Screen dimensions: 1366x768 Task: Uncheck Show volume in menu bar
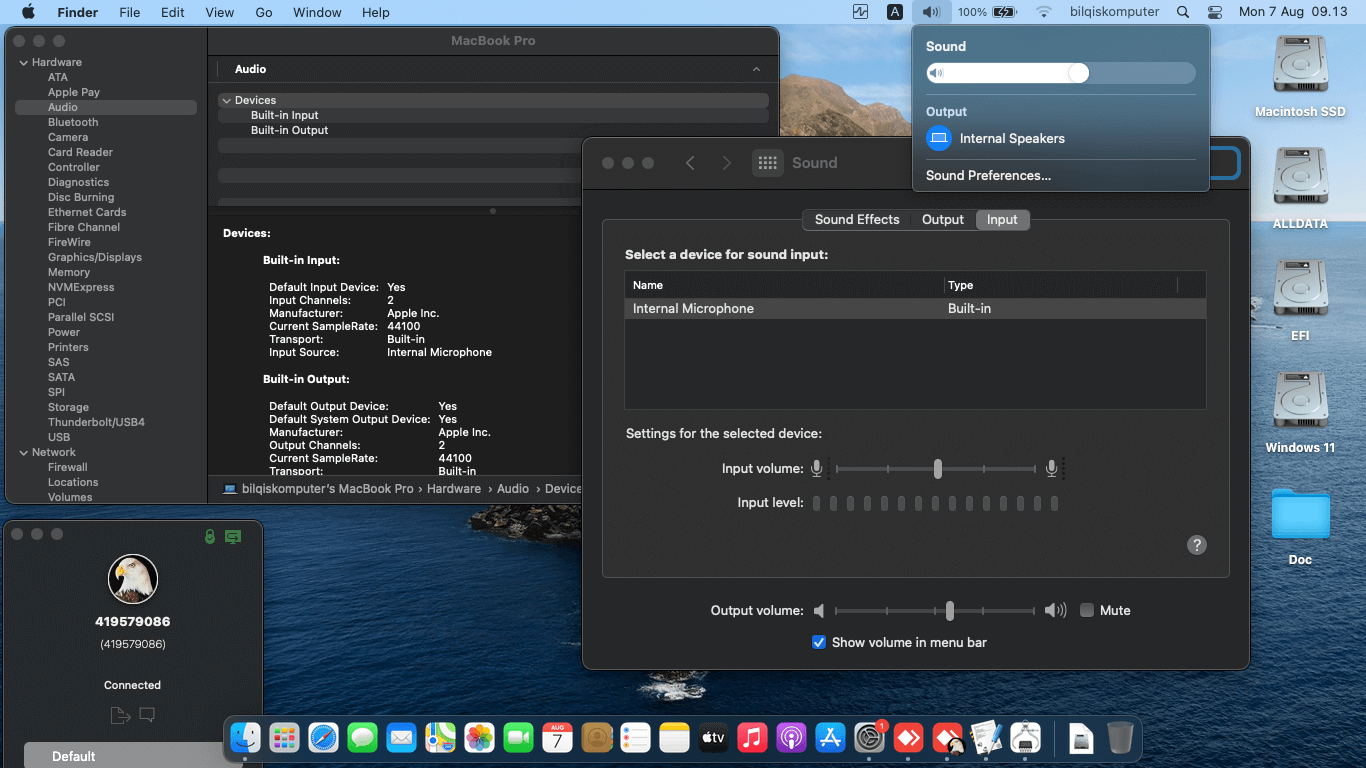click(819, 642)
